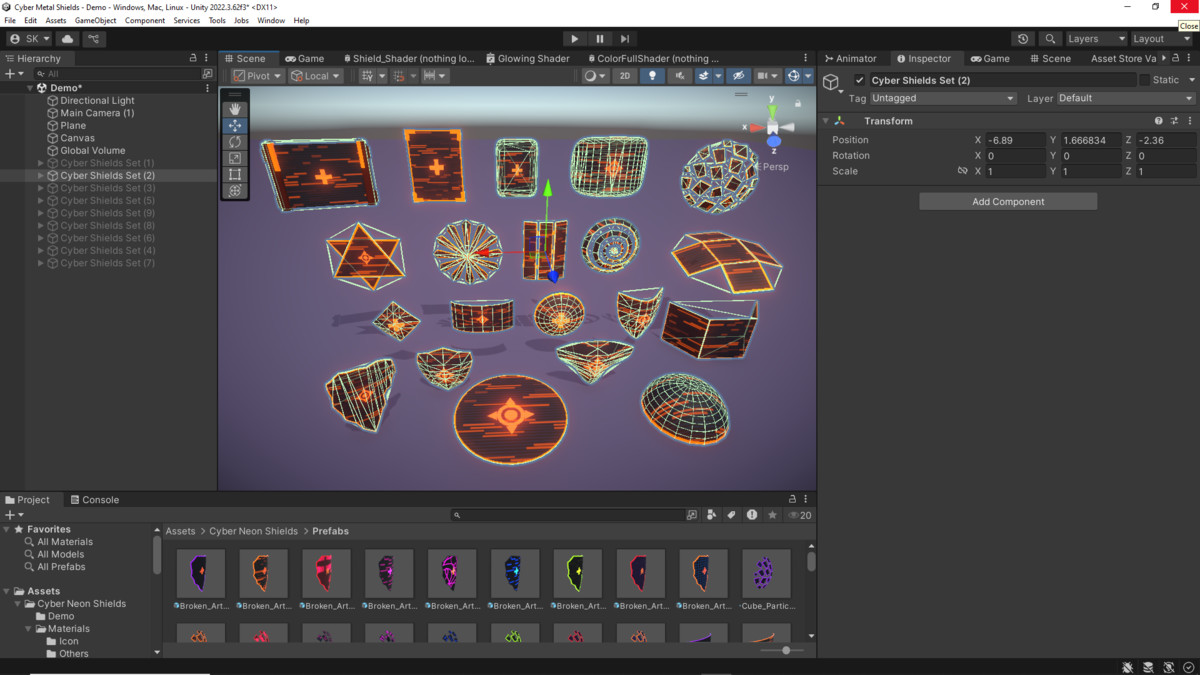Open Unity Cloud services via cloud icon
This screenshot has height=675, width=1200.
coord(66,38)
